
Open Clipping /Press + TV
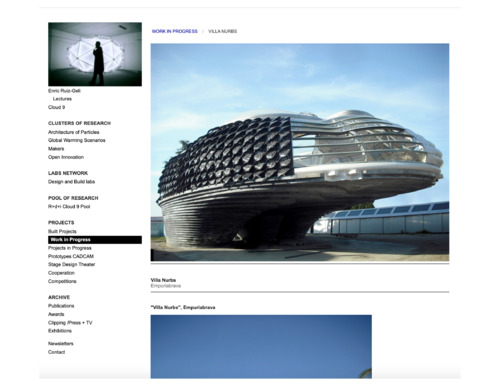point(70,323)
